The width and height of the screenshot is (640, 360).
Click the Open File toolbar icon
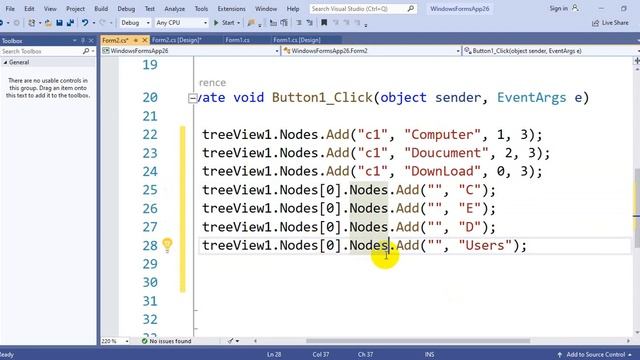(x=48, y=23)
